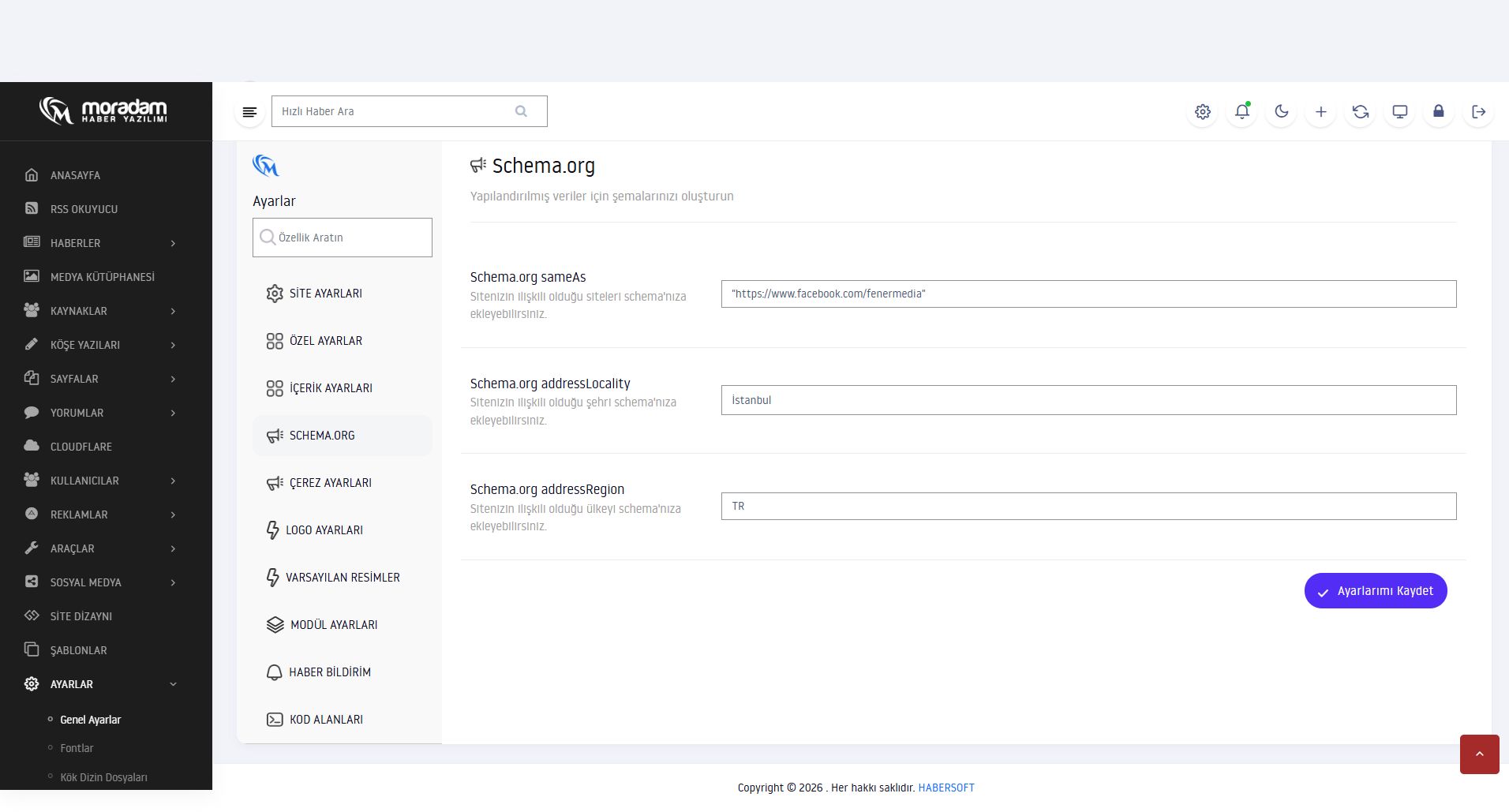Screen dimensions: 1509x812
Task: Open the HABERSOFT footer link
Action: click(946, 788)
